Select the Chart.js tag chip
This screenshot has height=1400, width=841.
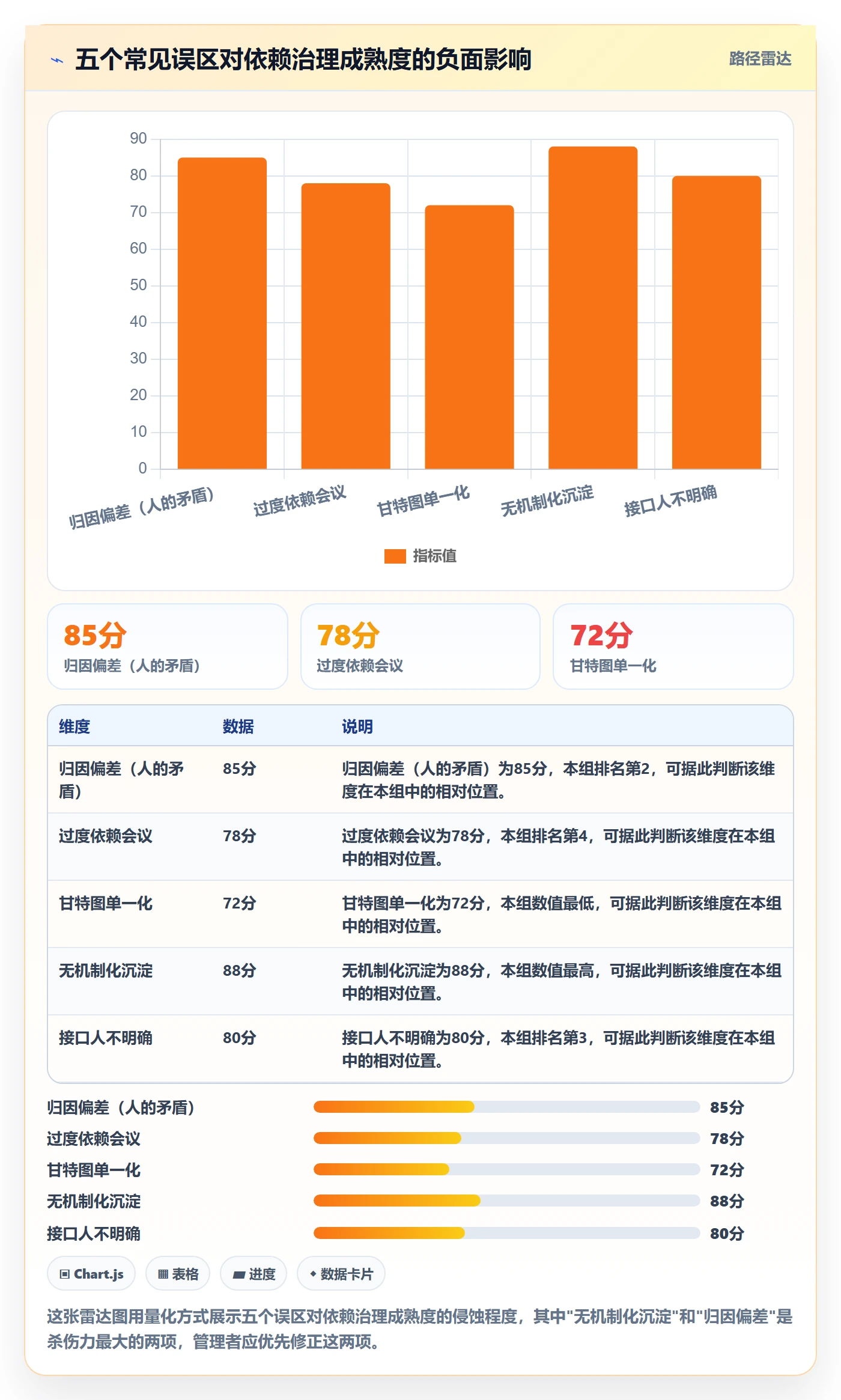(x=91, y=1274)
